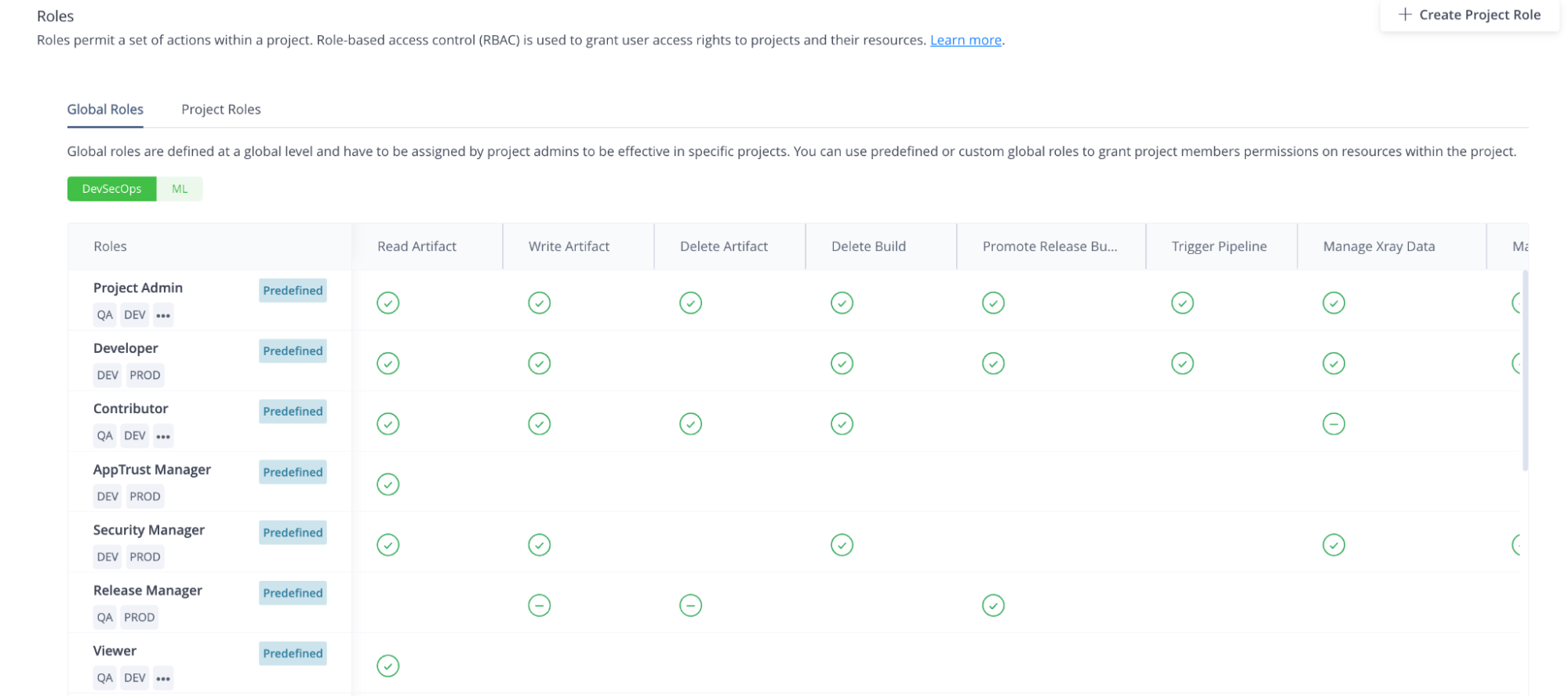Click Release Manager's Write Artifact partial icon
Image resolution: width=1568 pixels, height=697 pixels.
point(540,605)
